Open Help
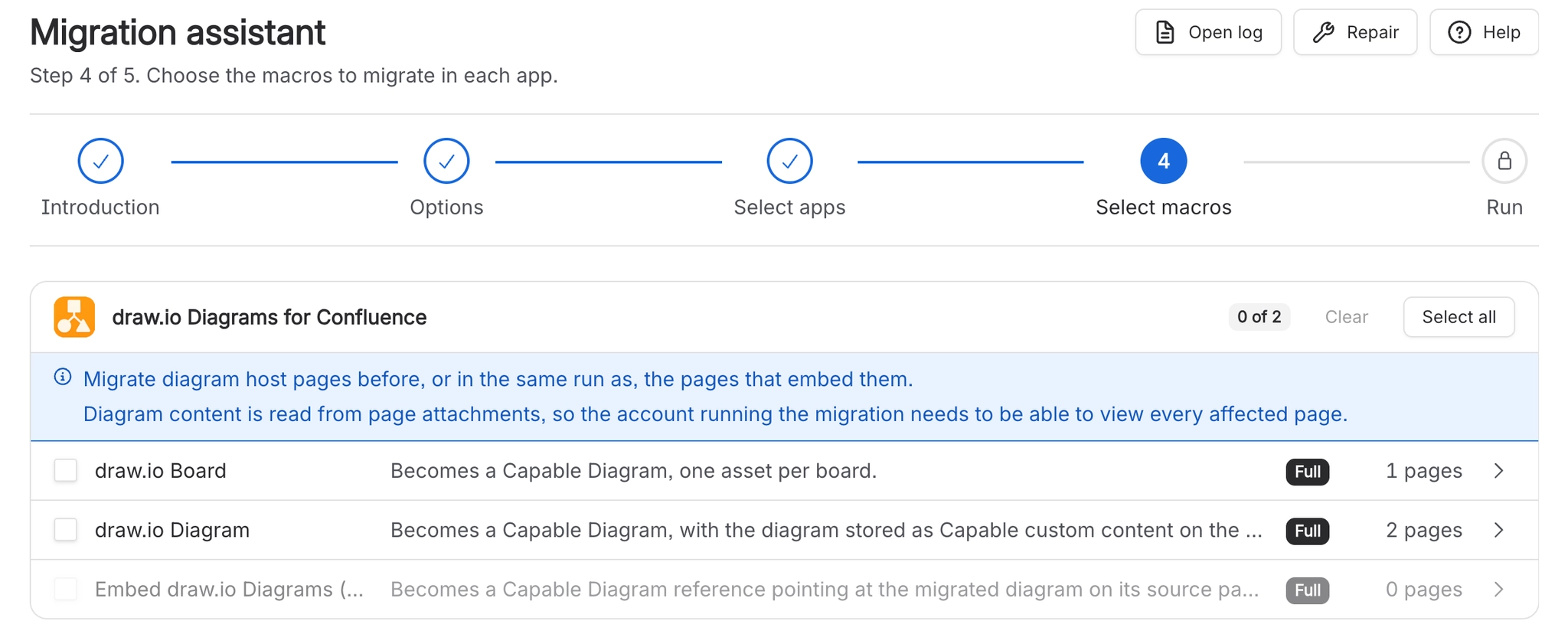 tap(1484, 32)
